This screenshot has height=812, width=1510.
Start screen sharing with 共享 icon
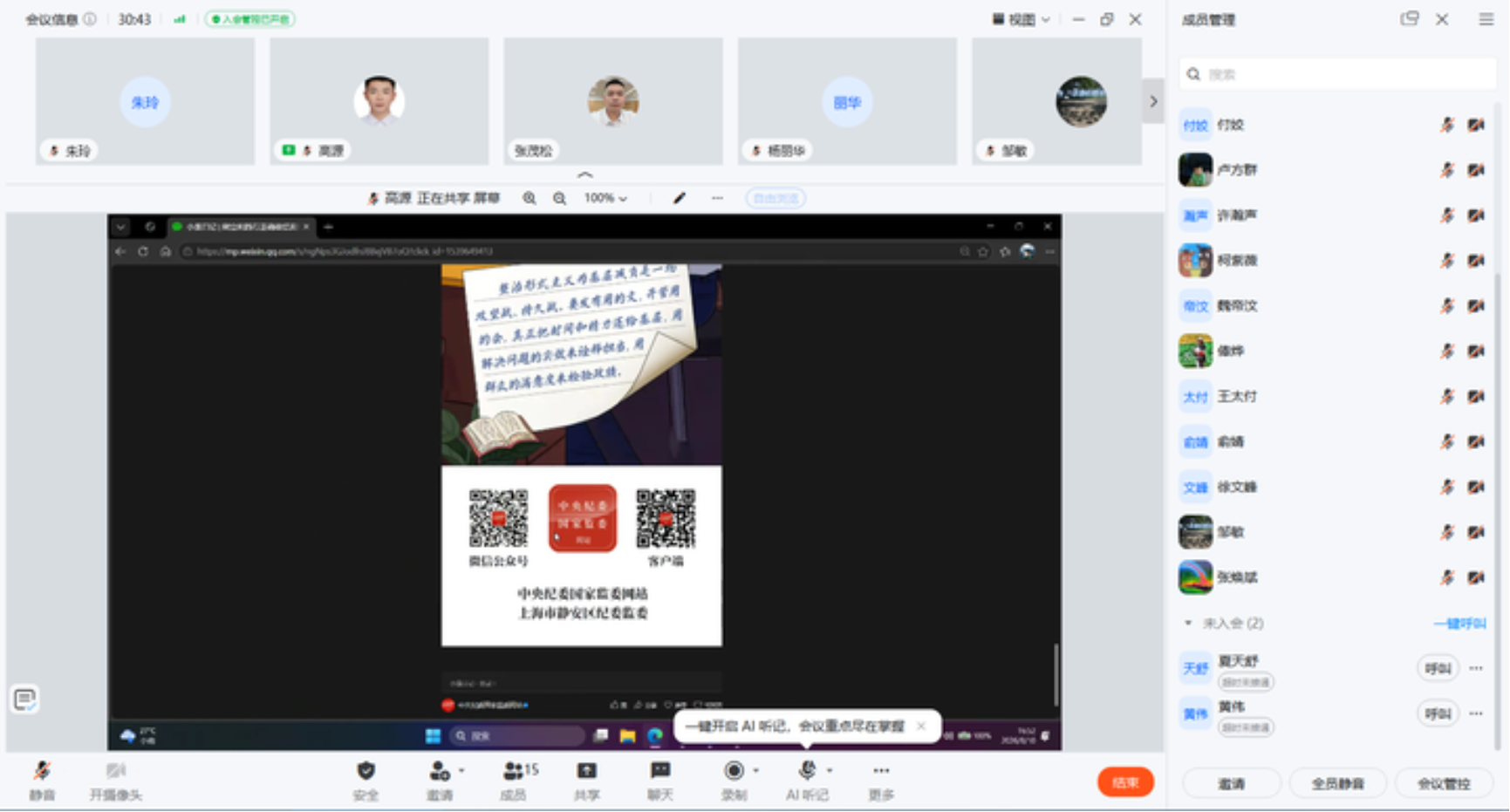point(587,770)
